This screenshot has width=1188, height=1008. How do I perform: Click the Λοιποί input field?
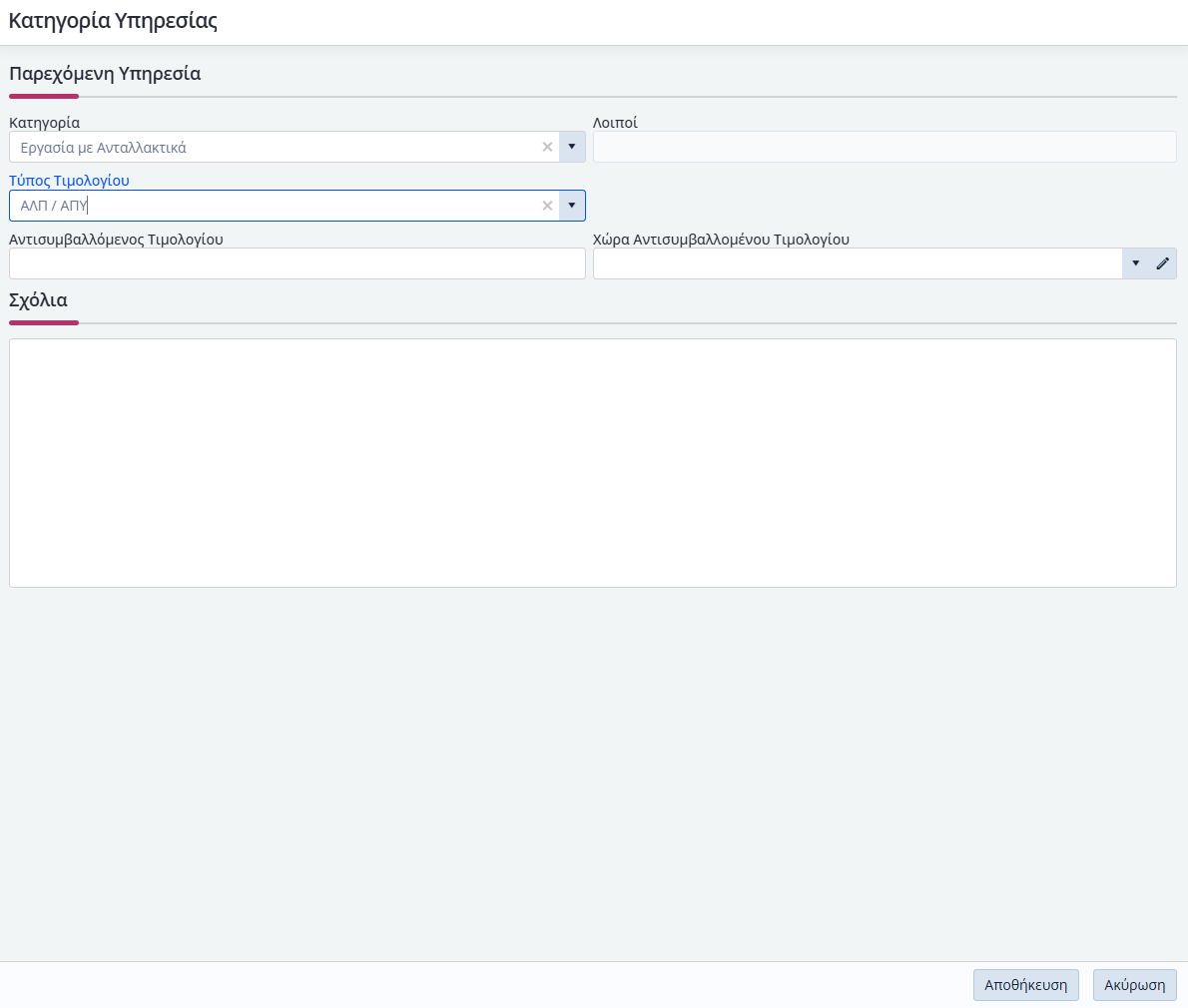point(884,147)
